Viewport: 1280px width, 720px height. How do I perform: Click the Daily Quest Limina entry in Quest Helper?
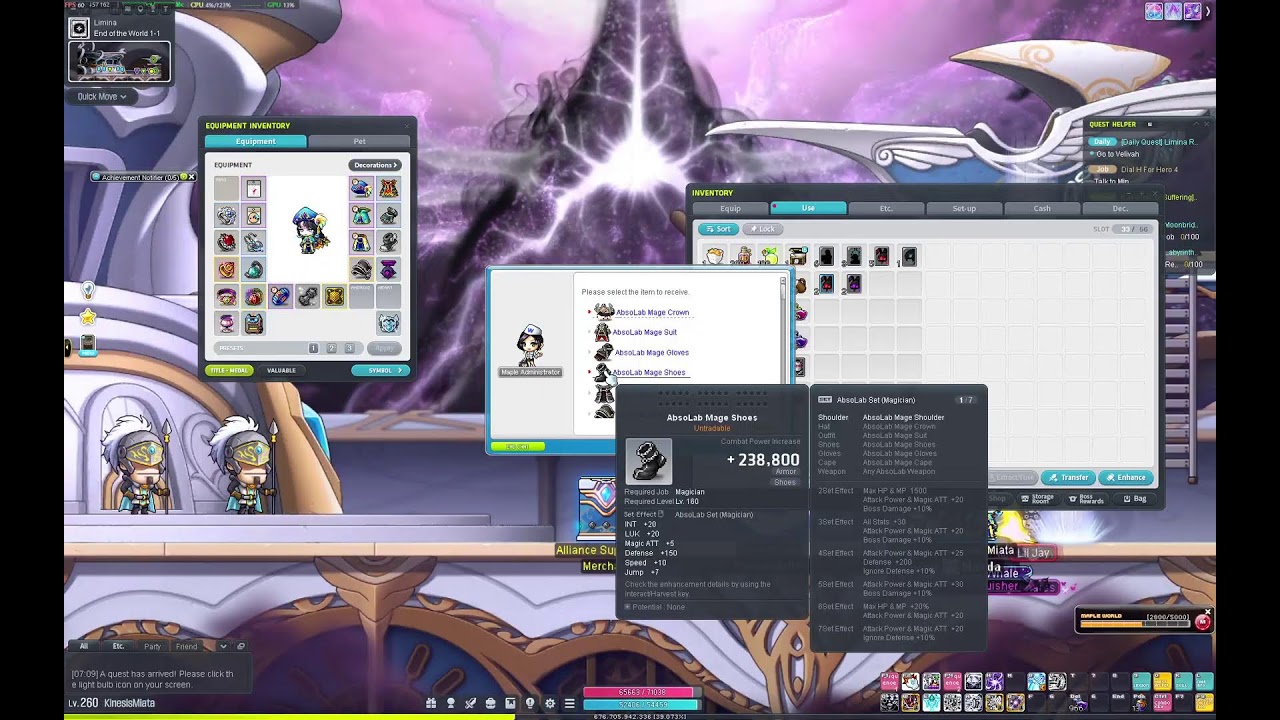point(1145,142)
